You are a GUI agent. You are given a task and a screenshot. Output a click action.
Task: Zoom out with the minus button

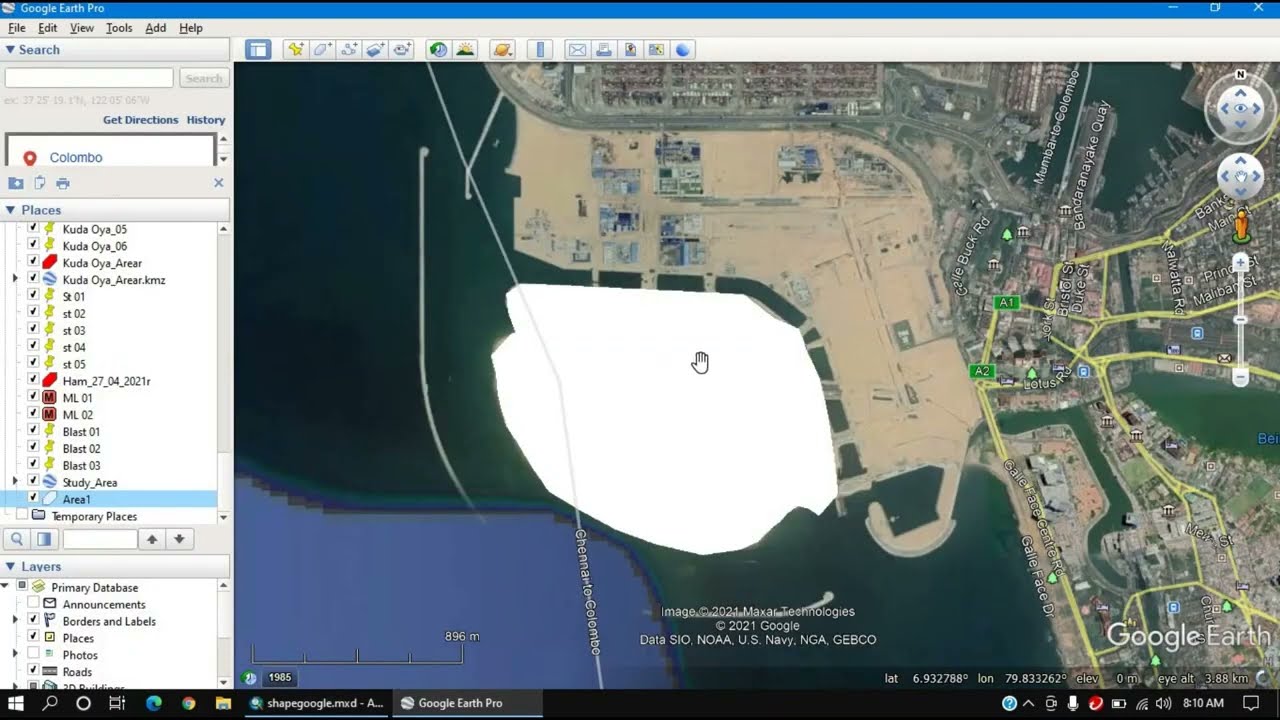click(1241, 377)
